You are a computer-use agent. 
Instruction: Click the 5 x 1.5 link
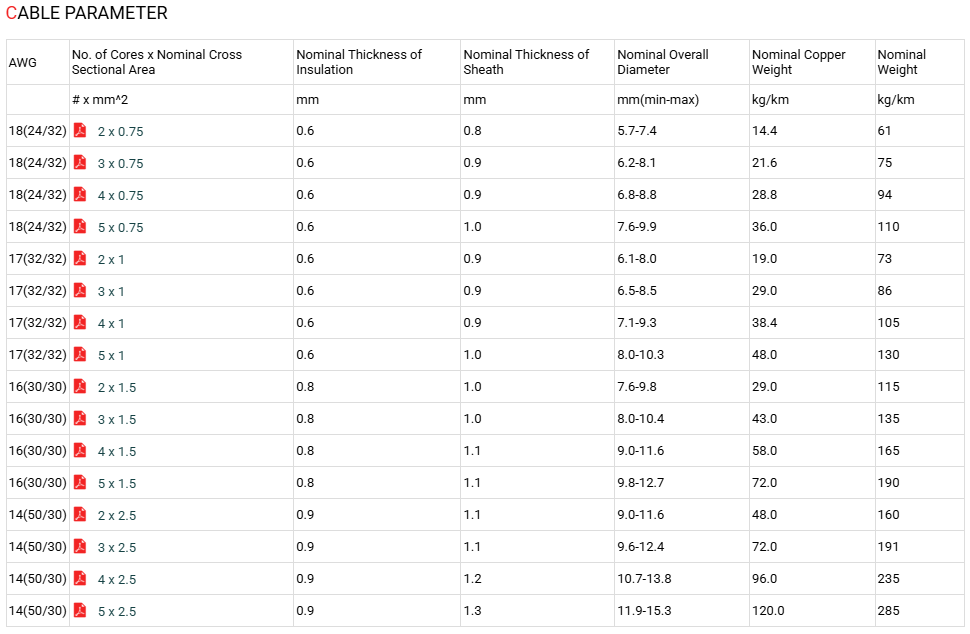coord(117,484)
